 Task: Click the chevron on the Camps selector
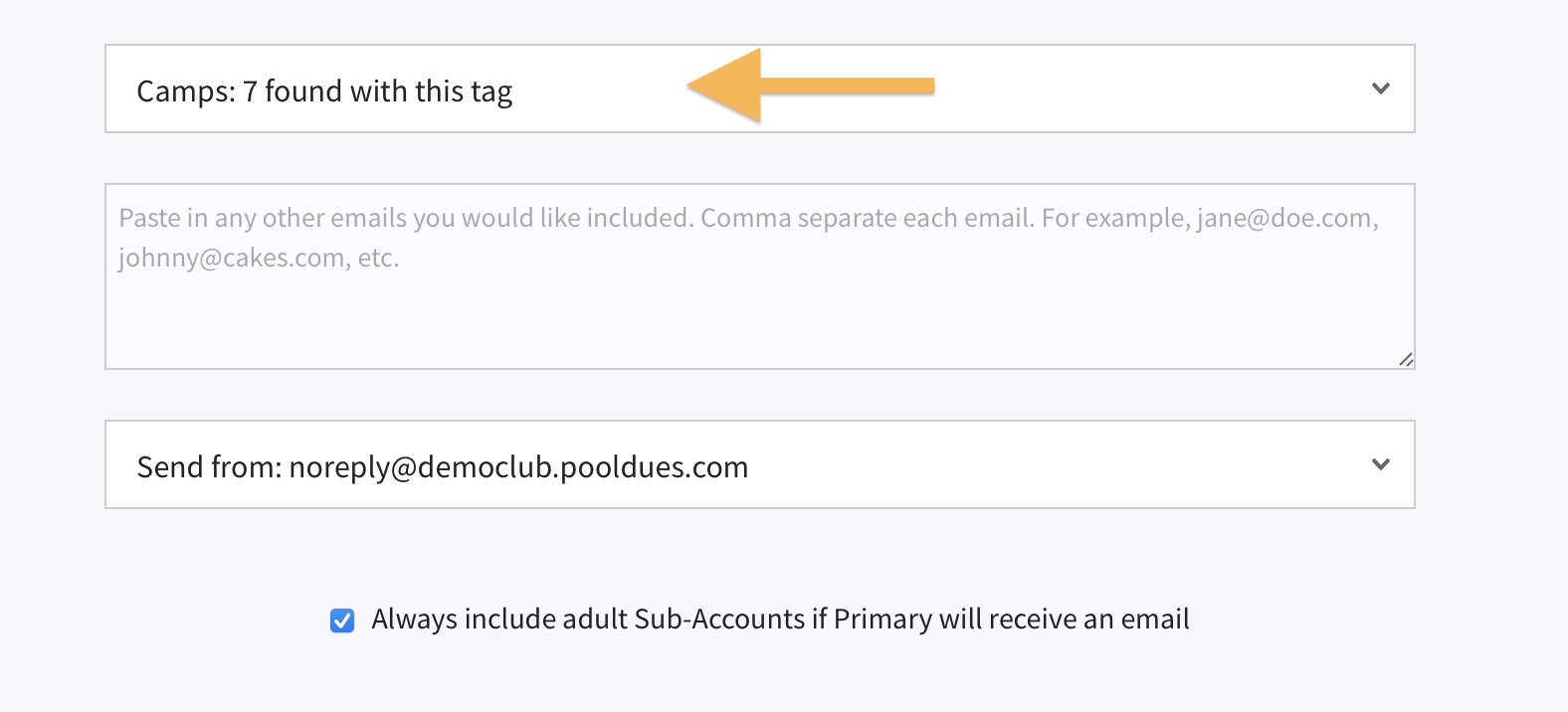[1380, 89]
